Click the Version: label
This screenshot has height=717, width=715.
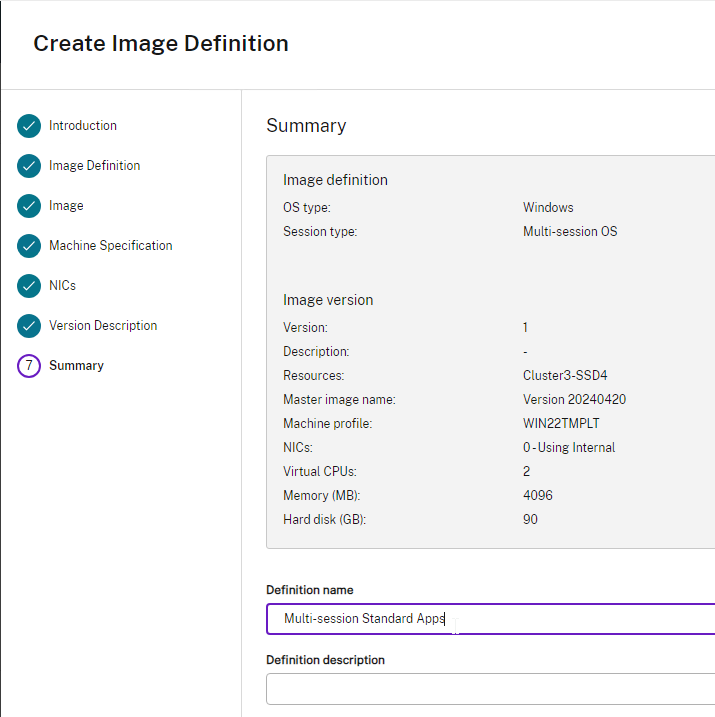[x=305, y=327]
